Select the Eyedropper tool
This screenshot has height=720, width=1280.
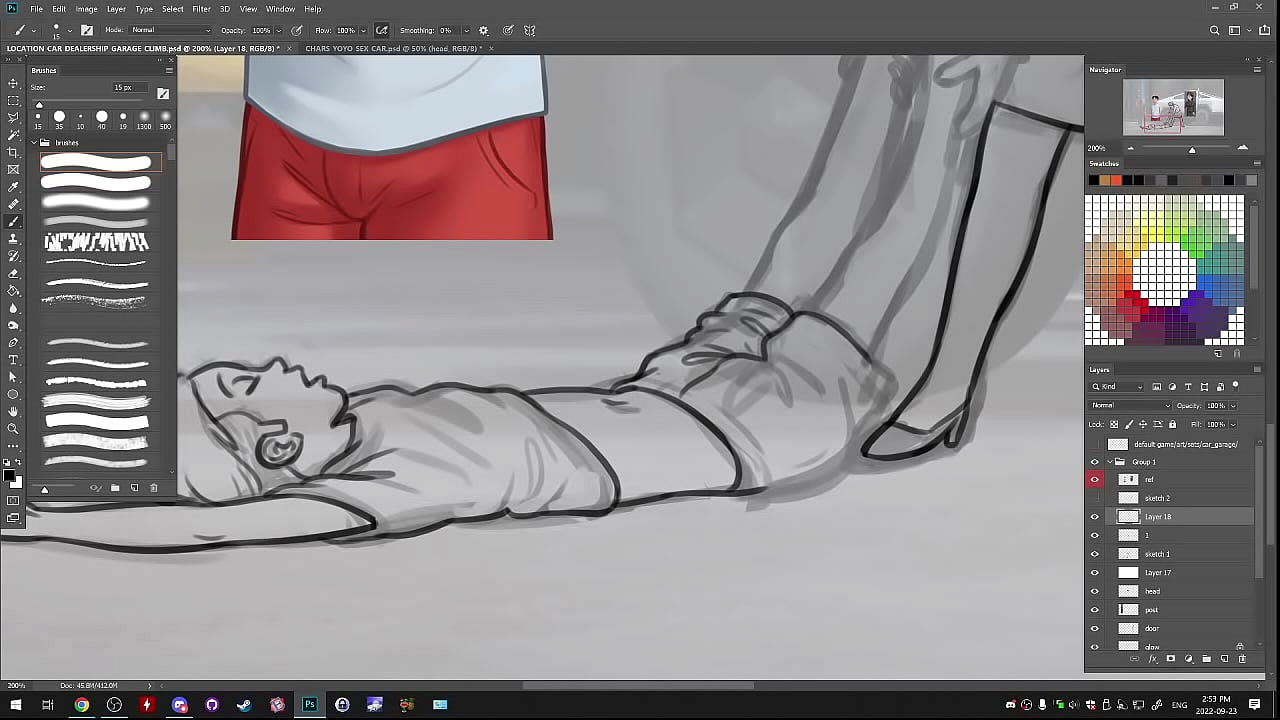13,187
